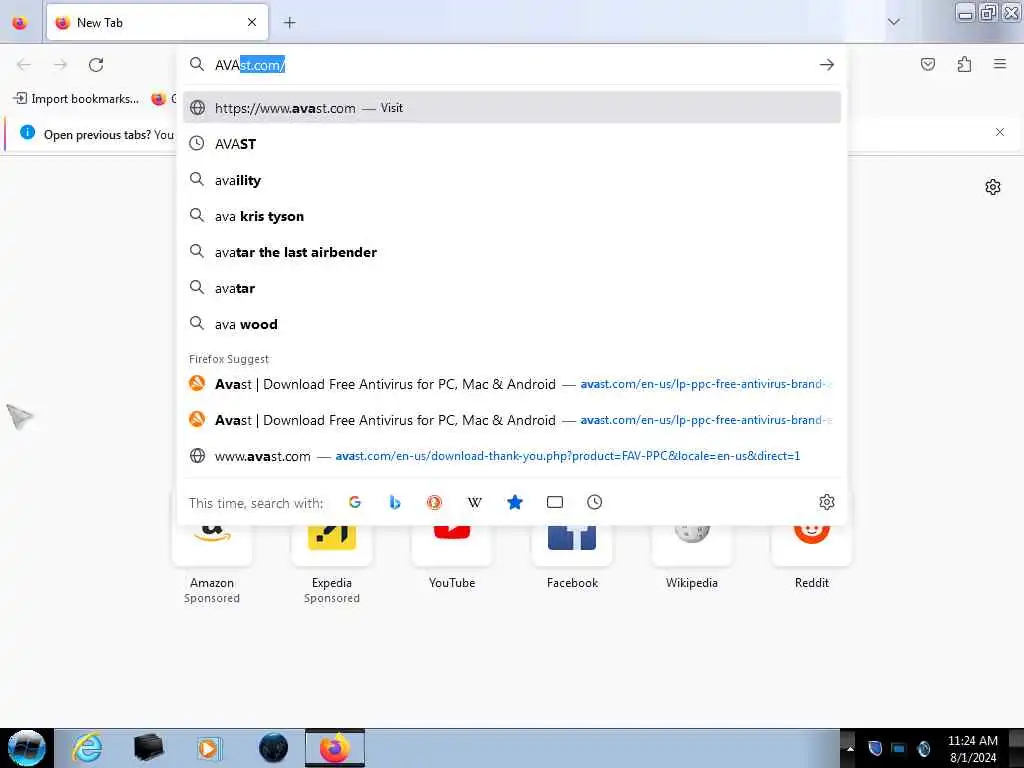
Task: Open the list all tabs chevron
Action: tap(893, 22)
